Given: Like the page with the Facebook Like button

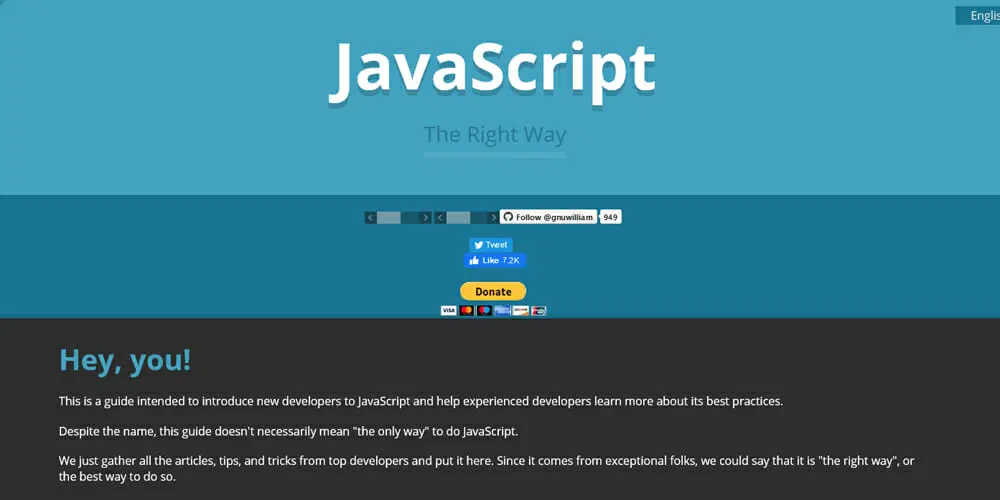Looking at the screenshot, I should click(x=495, y=260).
